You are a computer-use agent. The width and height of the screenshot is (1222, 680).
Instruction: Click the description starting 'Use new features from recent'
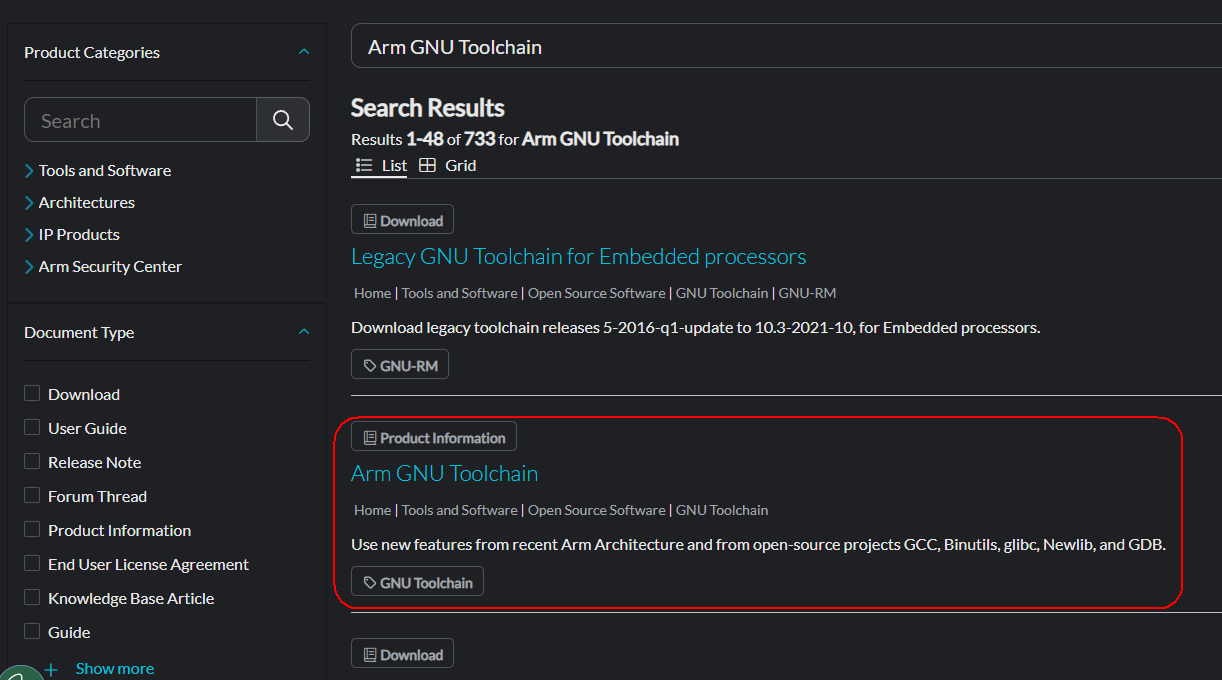pos(759,545)
